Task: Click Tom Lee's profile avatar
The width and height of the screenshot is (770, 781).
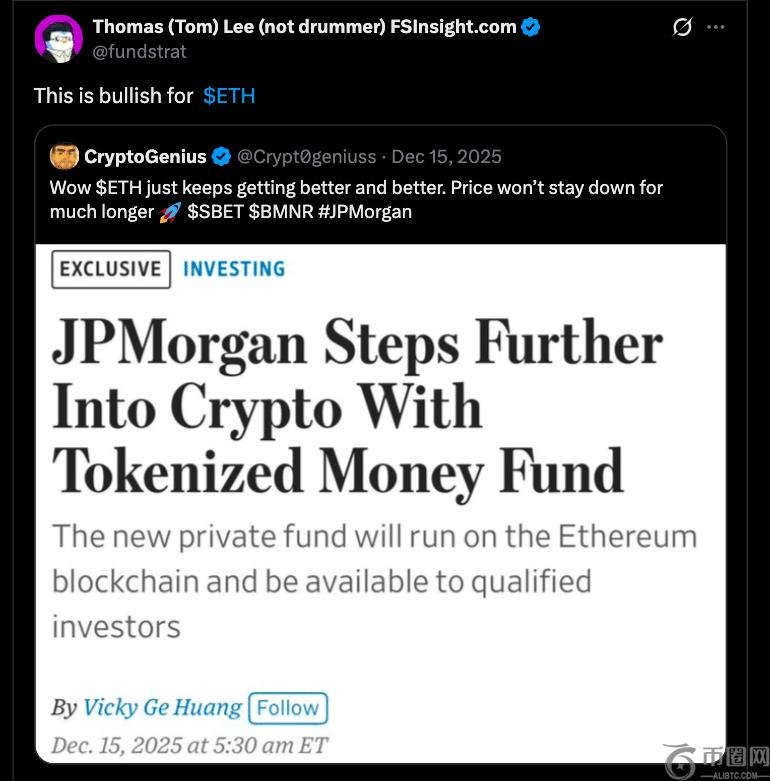Action: (x=59, y=40)
